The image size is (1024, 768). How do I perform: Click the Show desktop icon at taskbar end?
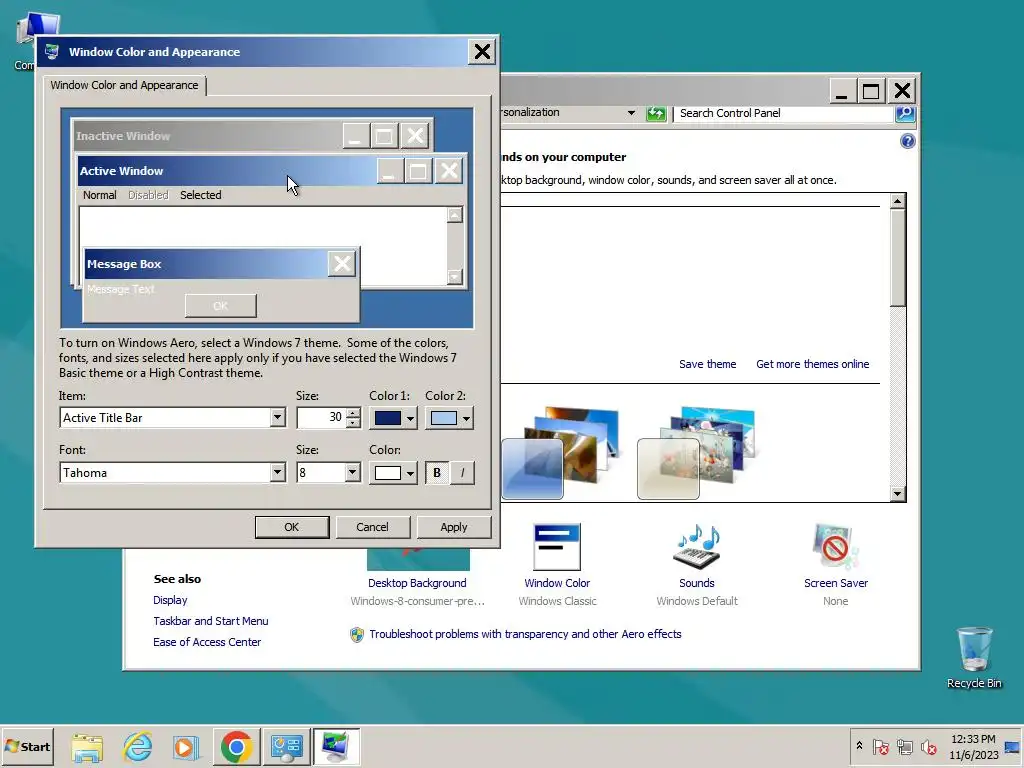(1013, 746)
